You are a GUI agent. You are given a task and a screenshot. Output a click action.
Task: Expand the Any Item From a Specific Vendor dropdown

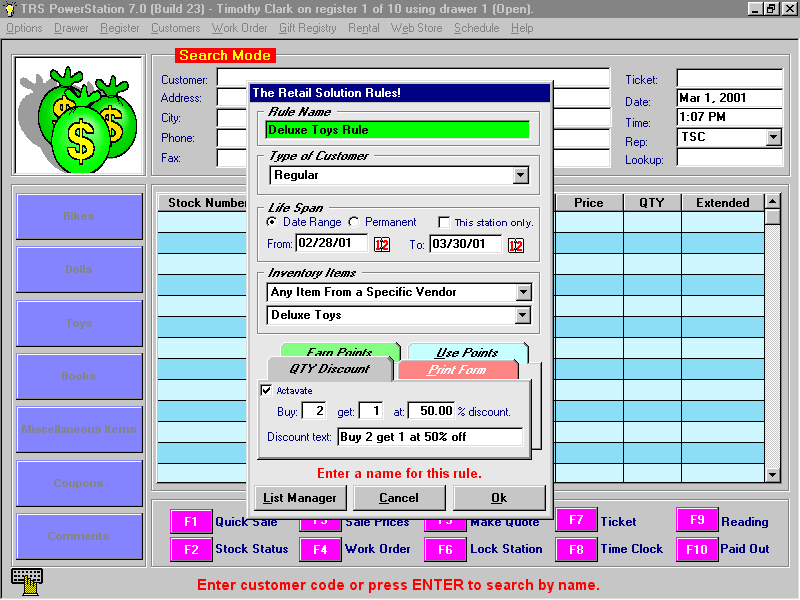[523, 292]
